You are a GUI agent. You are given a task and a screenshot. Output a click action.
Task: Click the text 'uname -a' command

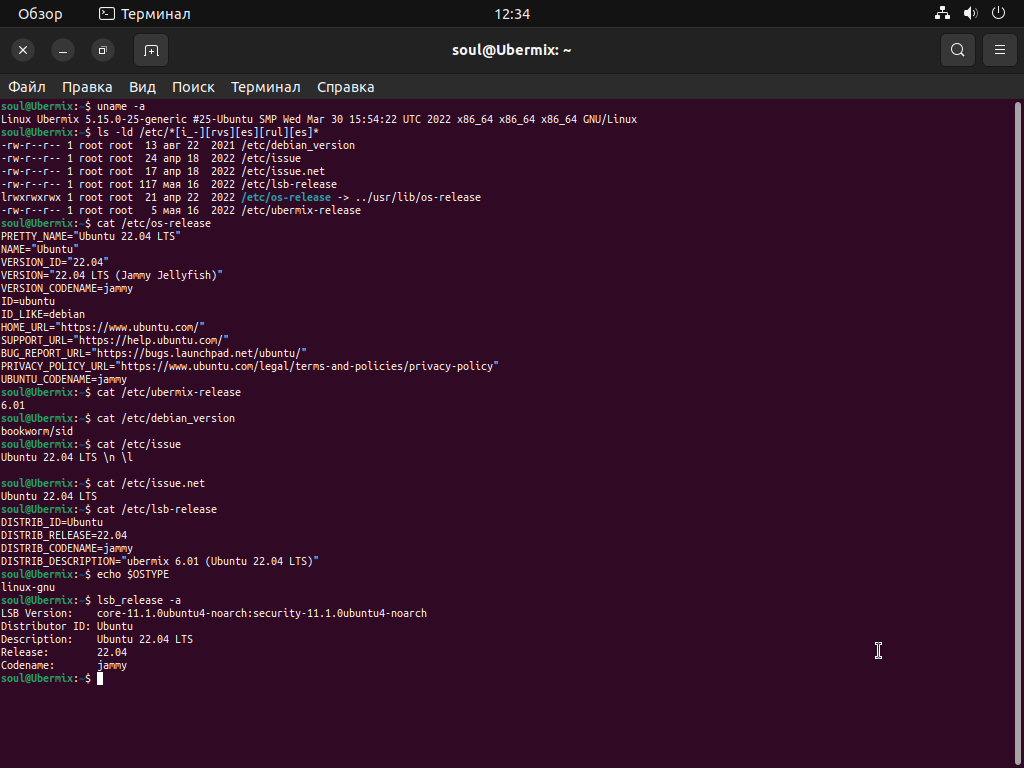[x=121, y=106]
